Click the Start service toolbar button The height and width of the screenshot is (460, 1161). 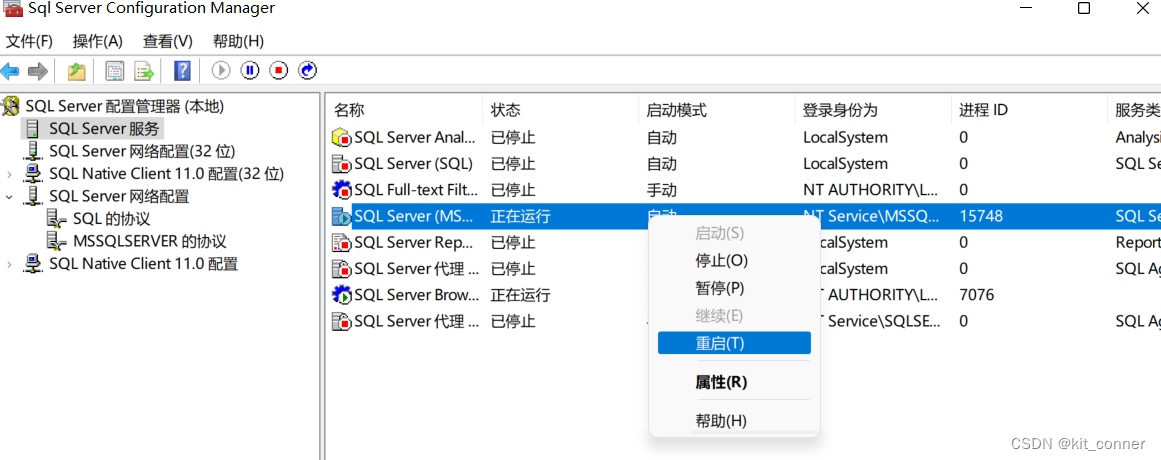221,70
